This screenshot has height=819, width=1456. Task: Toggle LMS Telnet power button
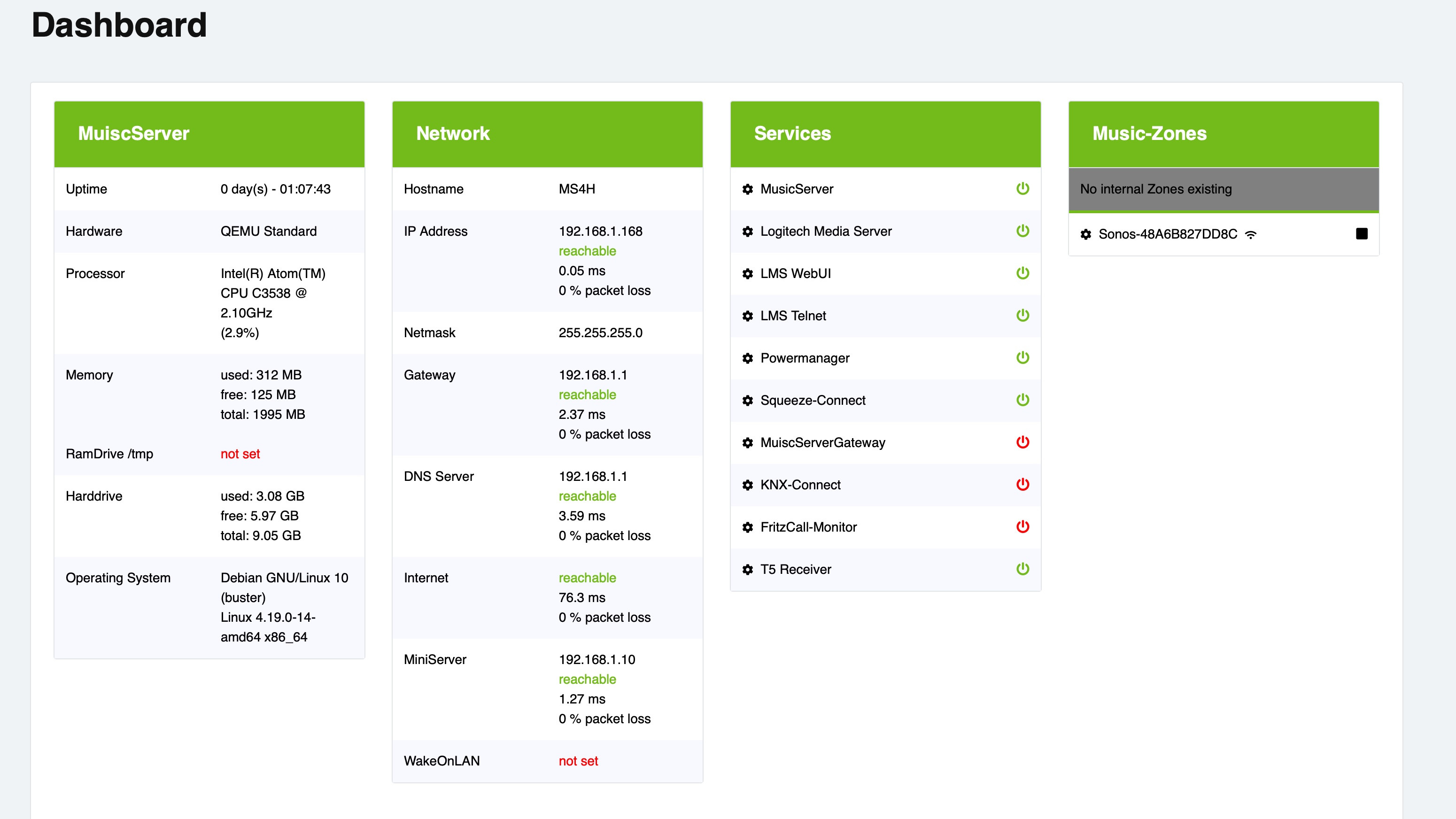point(1022,316)
